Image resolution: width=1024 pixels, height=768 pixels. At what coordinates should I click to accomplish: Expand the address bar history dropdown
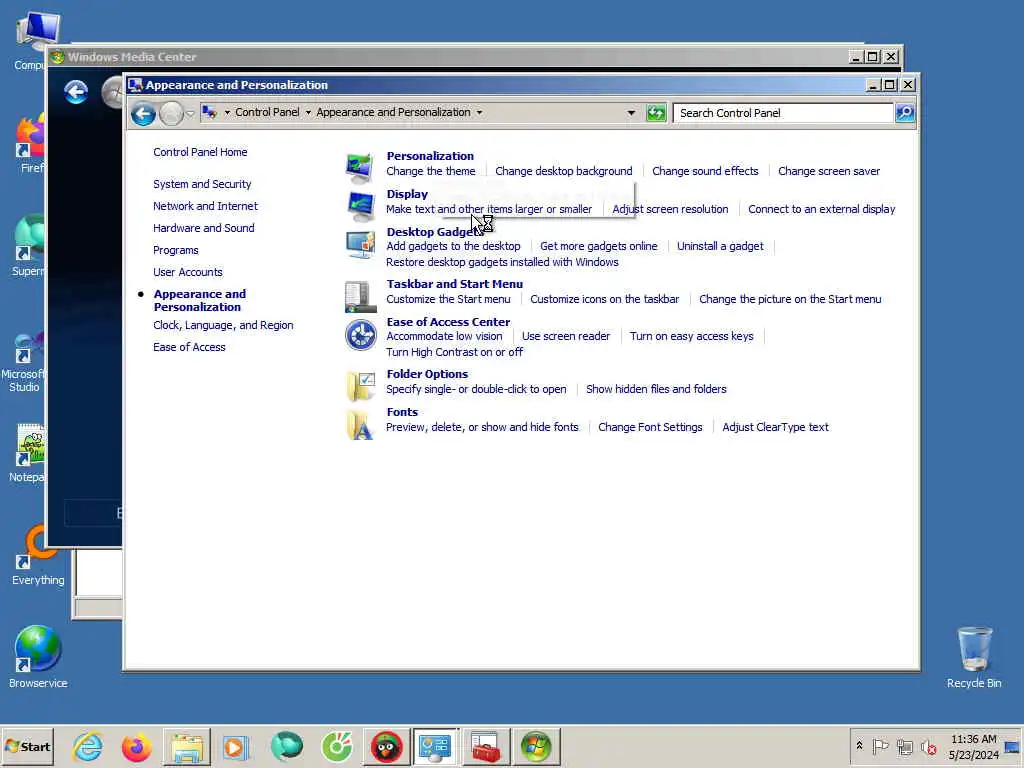click(x=631, y=113)
